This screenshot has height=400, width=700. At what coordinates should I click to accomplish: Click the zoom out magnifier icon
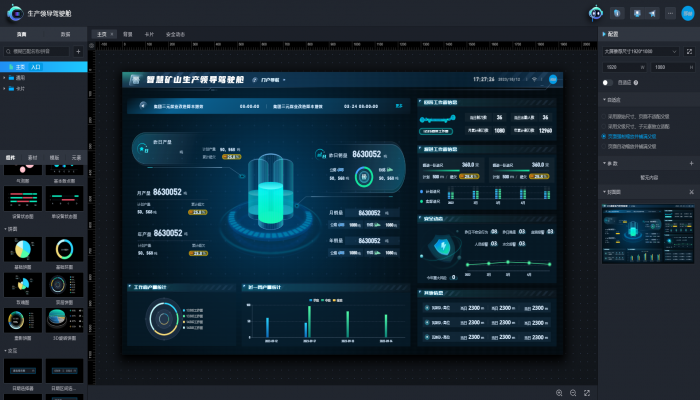click(573, 392)
